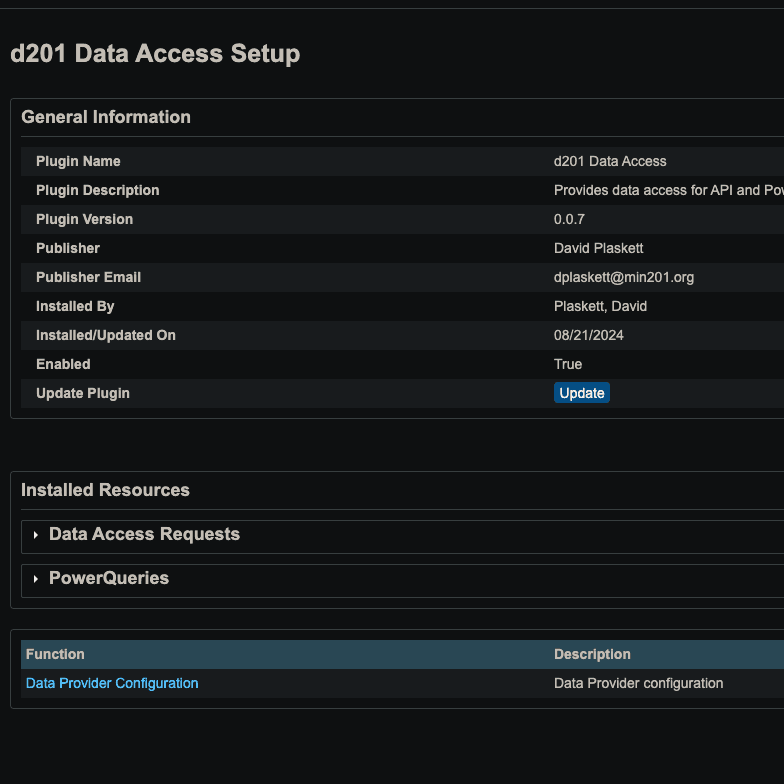Click the d201 Data Access Setup title
The height and width of the screenshot is (784, 784).
[155, 53]
